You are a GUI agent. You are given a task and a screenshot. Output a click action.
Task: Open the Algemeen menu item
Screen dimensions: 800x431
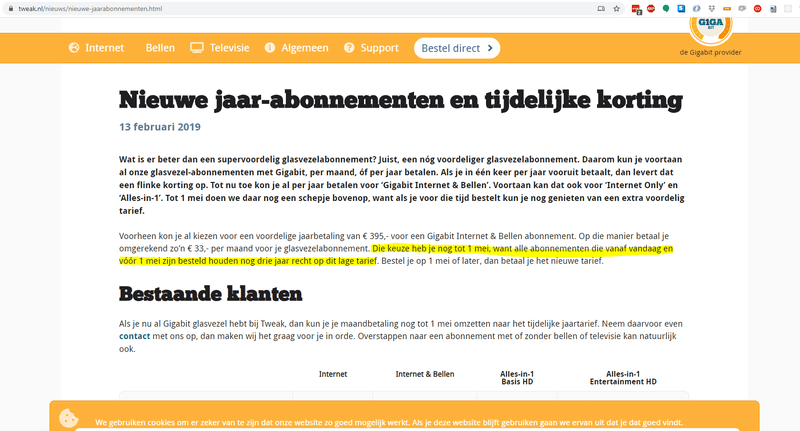pos(305,48)
